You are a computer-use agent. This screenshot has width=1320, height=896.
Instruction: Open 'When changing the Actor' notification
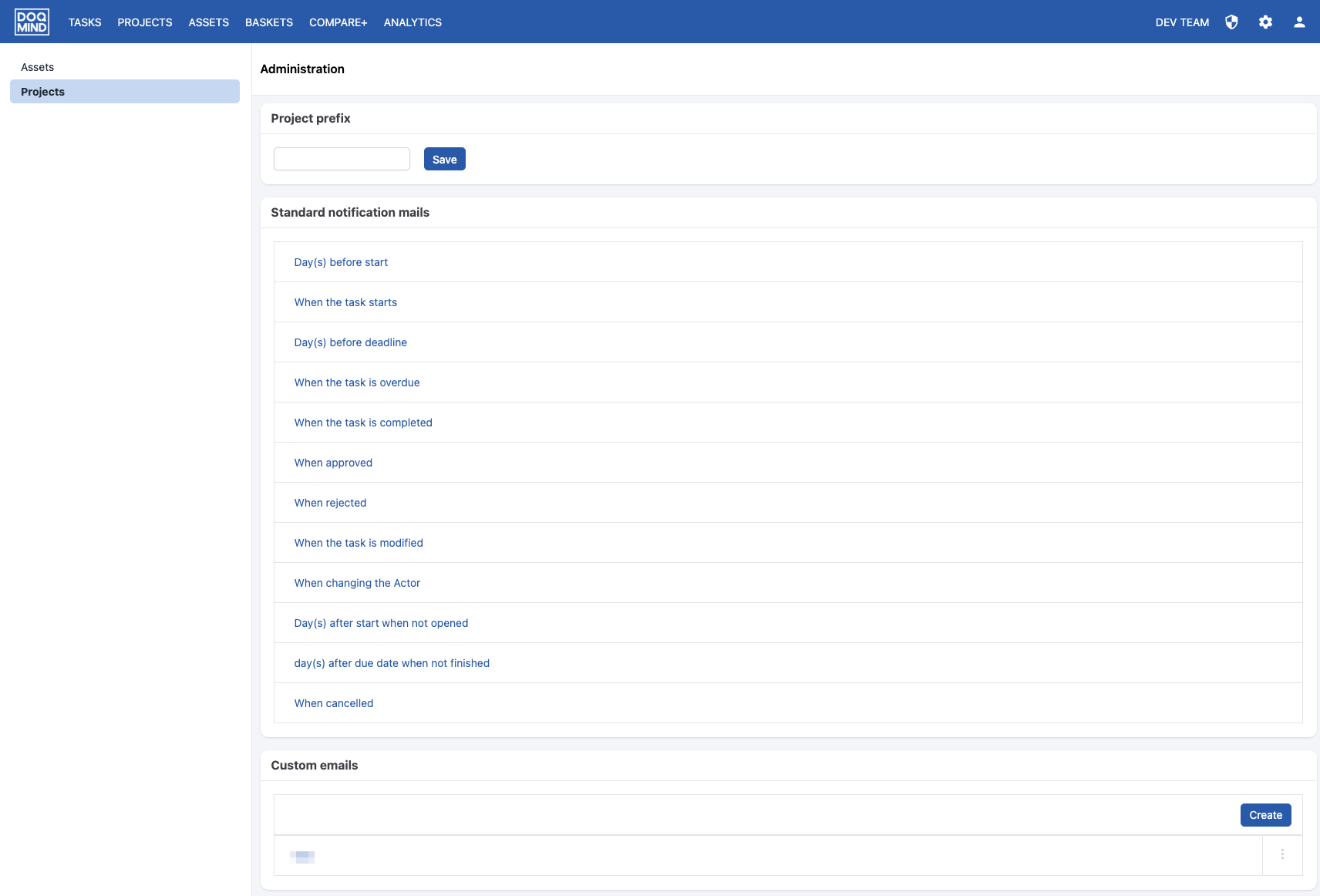click(357, 583)
